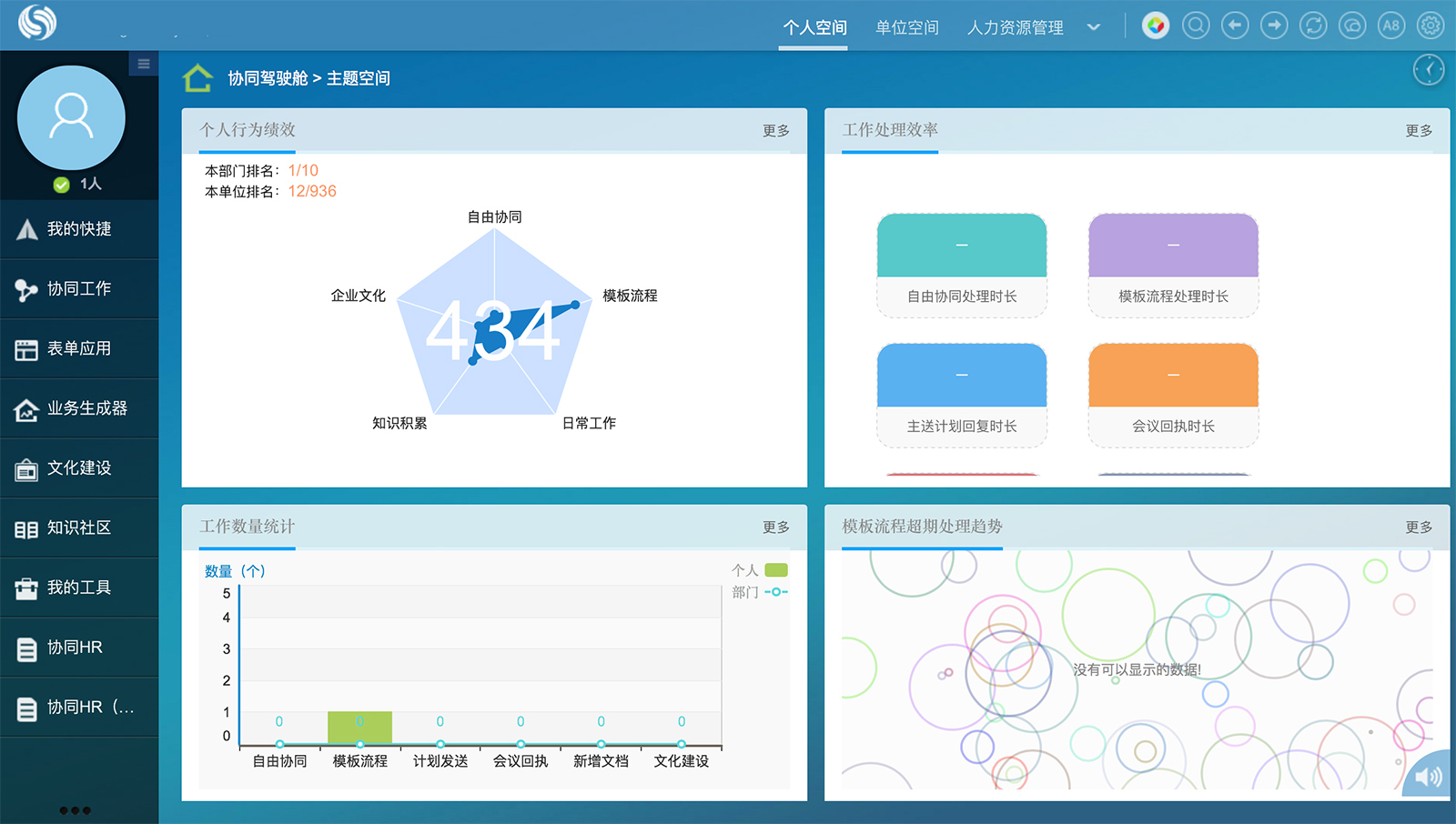The image size is (1456, 824).
Task: Click the Seeyon logo in header
Action: pos(37,23)
